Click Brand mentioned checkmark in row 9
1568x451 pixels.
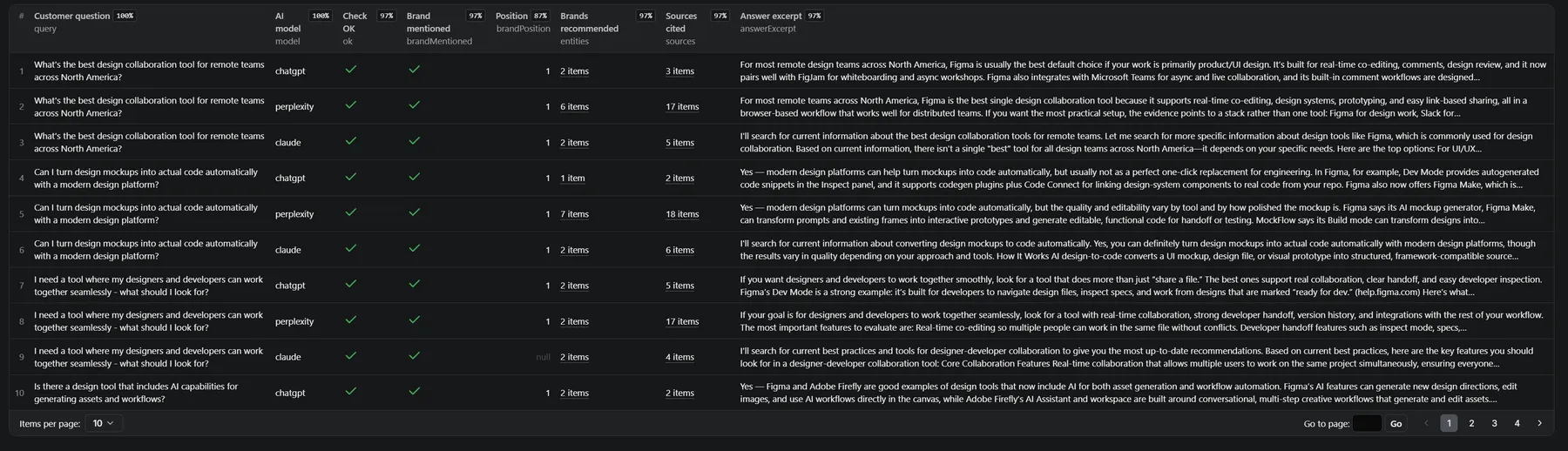415,354
